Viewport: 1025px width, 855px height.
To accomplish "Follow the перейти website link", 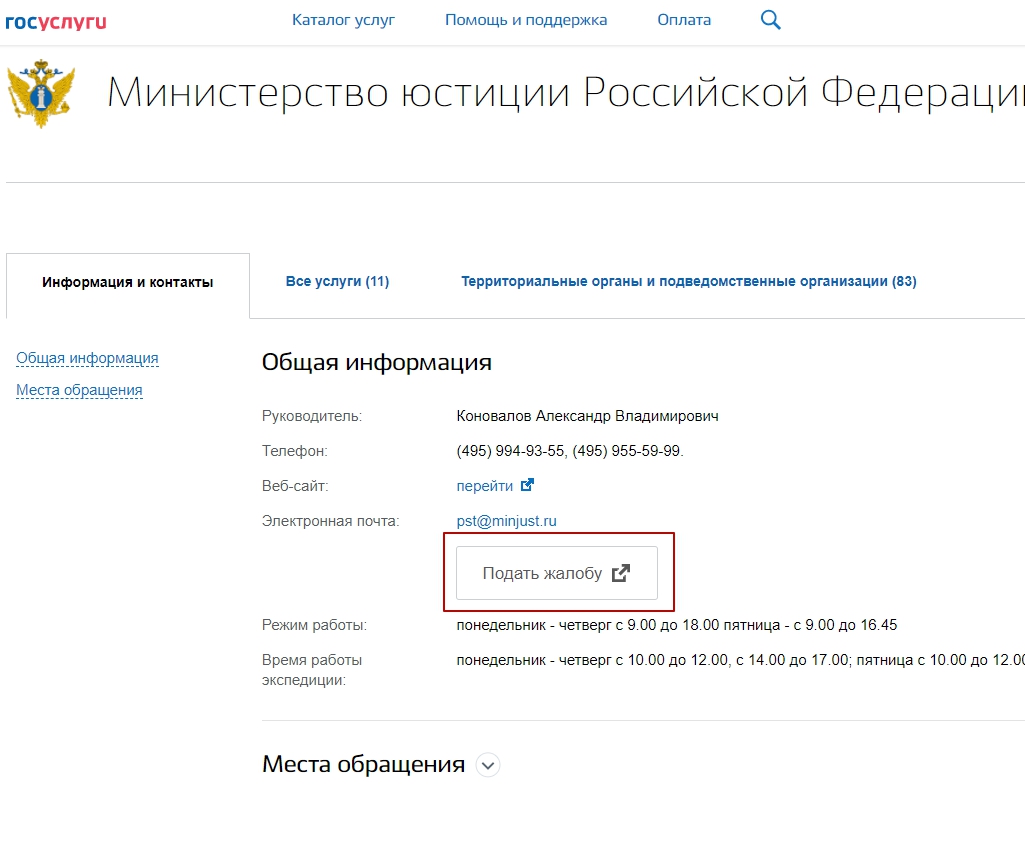I will [484, 486].
